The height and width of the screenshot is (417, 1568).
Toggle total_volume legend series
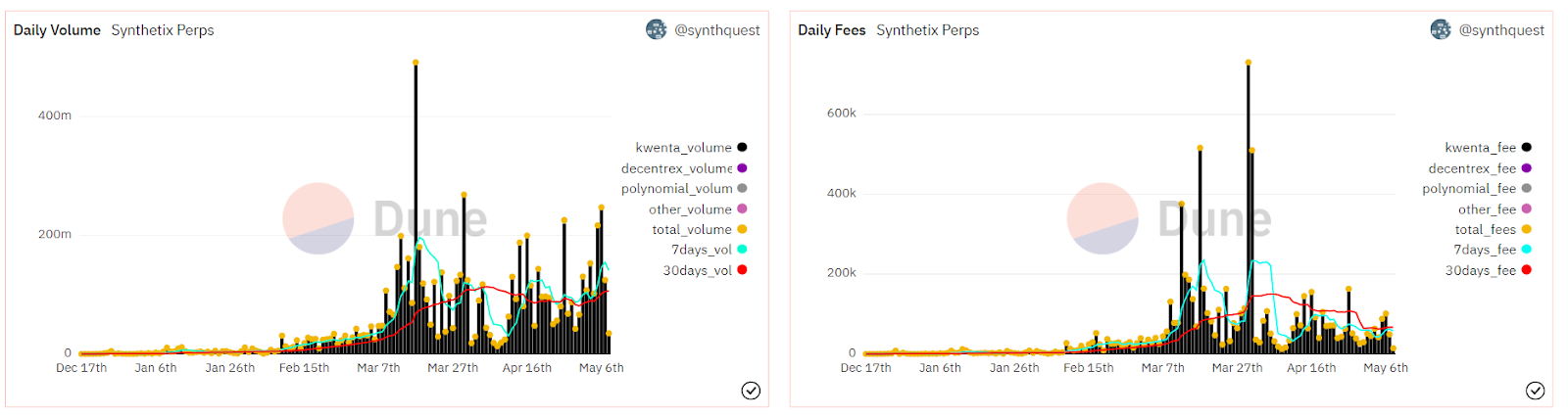tap(700, 230)
